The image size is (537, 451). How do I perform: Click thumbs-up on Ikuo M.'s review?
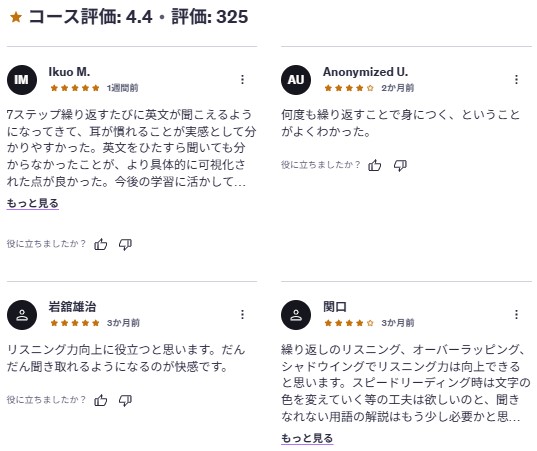pyautogui.click(x=100, y=244)
